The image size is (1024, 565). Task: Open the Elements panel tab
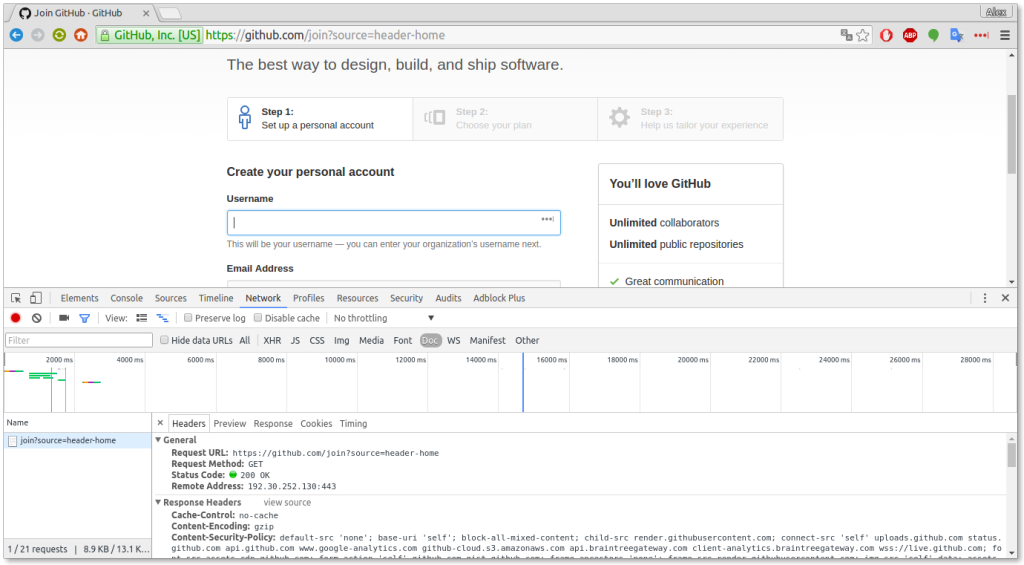pyautogui.click(x=80, y=298)
